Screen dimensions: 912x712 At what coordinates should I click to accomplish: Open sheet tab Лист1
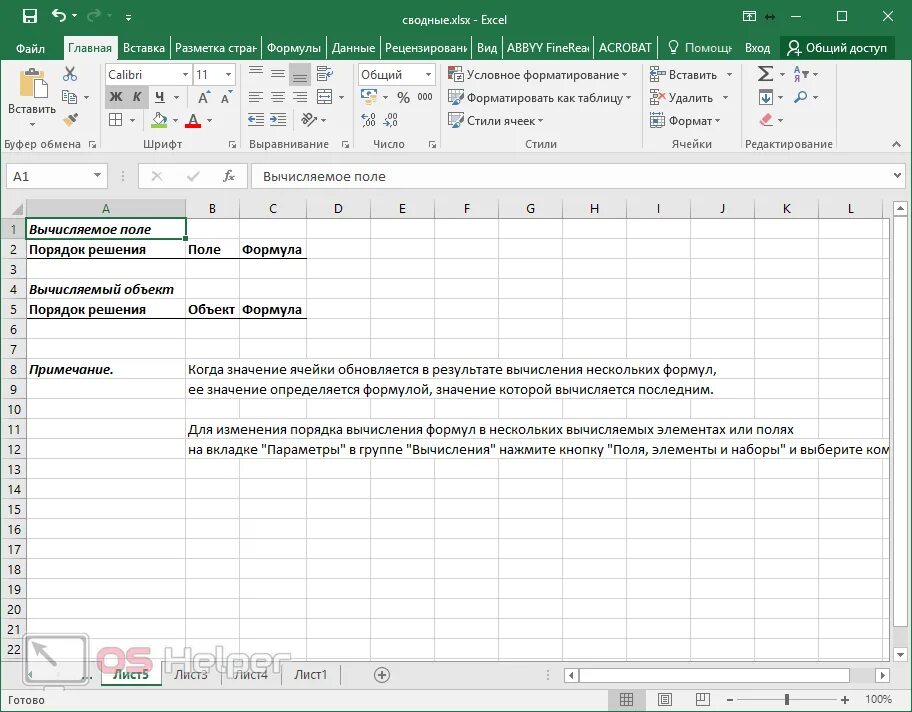[311, 675]
